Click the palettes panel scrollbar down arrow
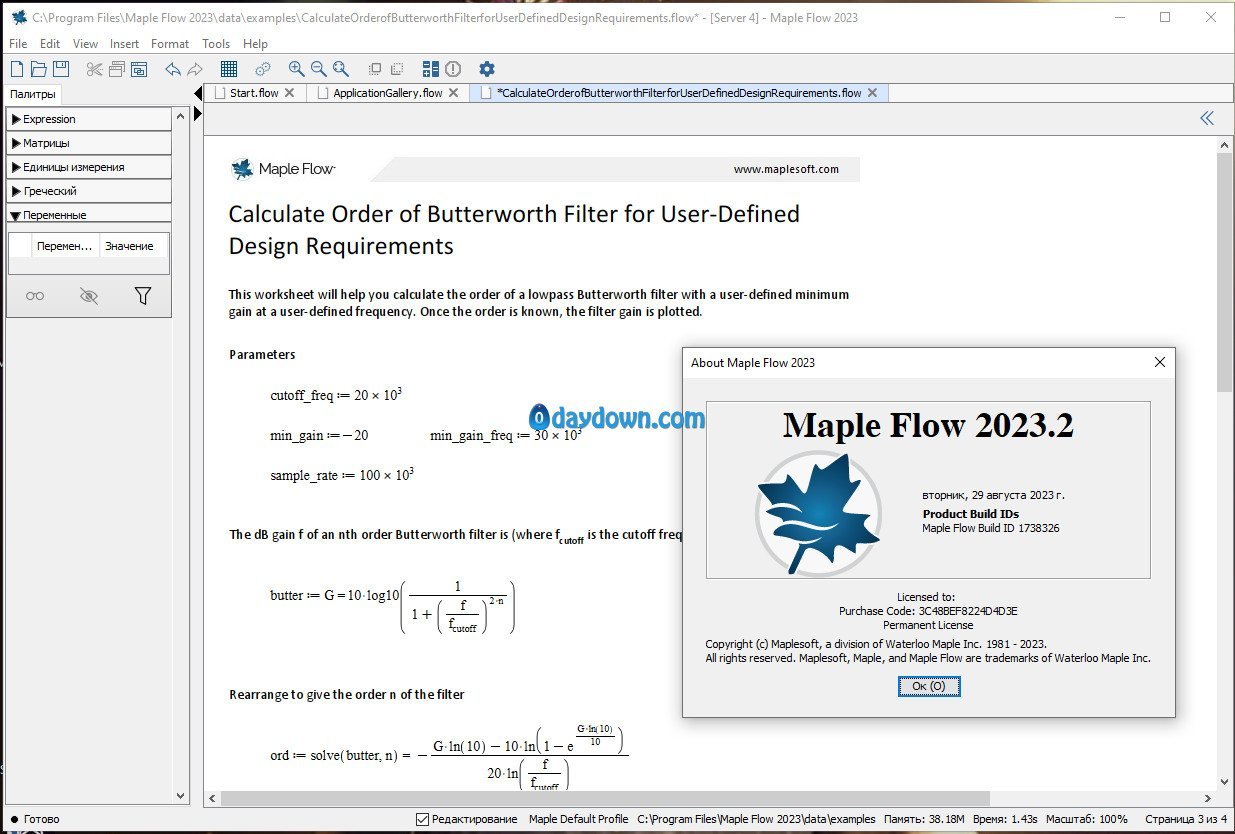This screenshot has height=834, width=1235. click(181, 796)
